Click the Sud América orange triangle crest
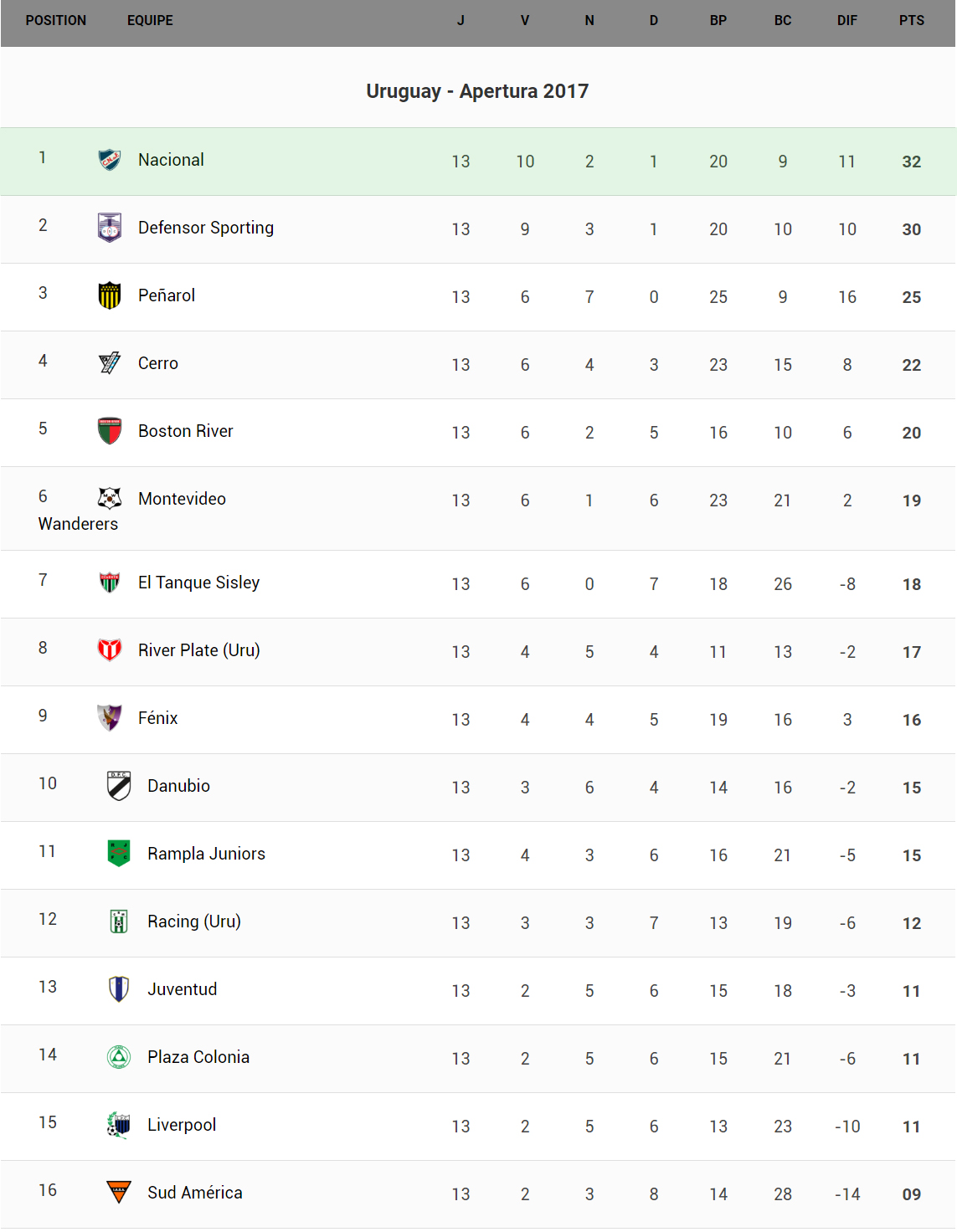This screenshot has height=1232, width=957. pos(119,1192)
